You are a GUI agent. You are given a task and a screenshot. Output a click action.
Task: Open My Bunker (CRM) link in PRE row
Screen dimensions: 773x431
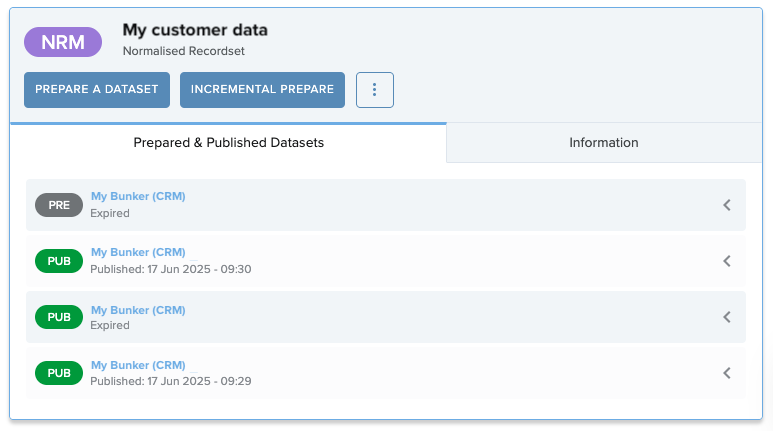coord(138,196)
